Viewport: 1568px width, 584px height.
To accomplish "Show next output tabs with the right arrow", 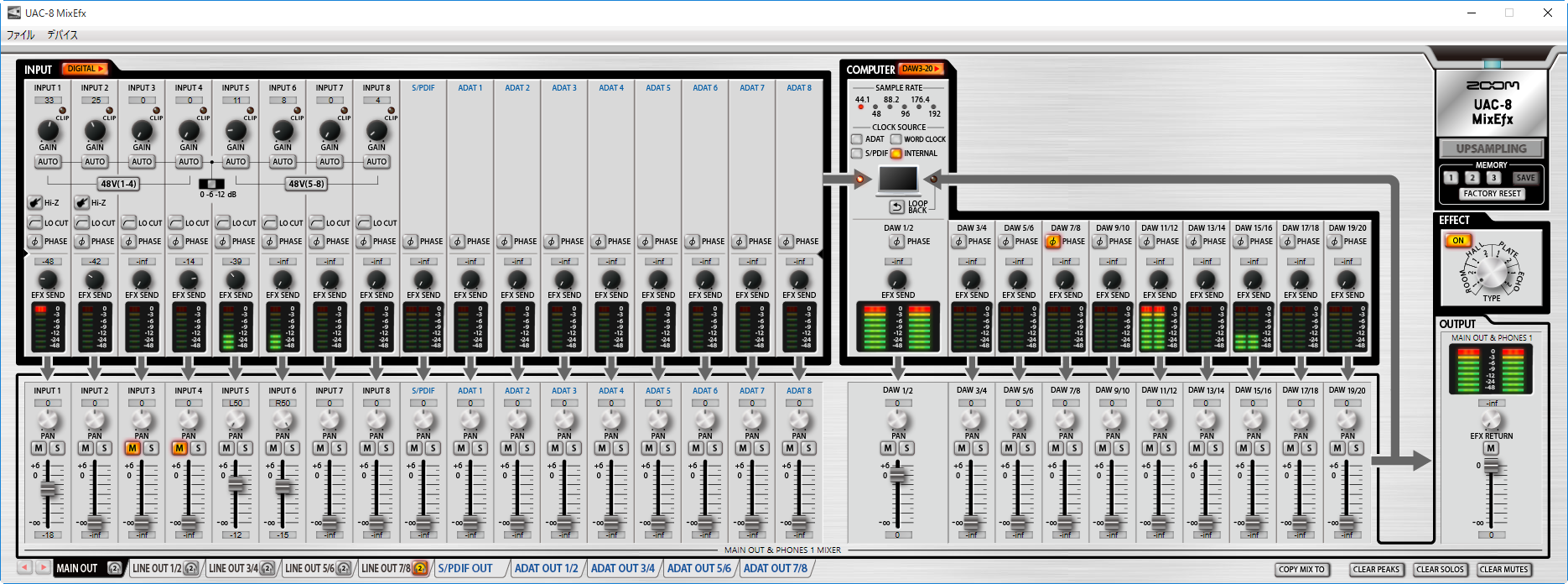I will (x=43, y=567).
